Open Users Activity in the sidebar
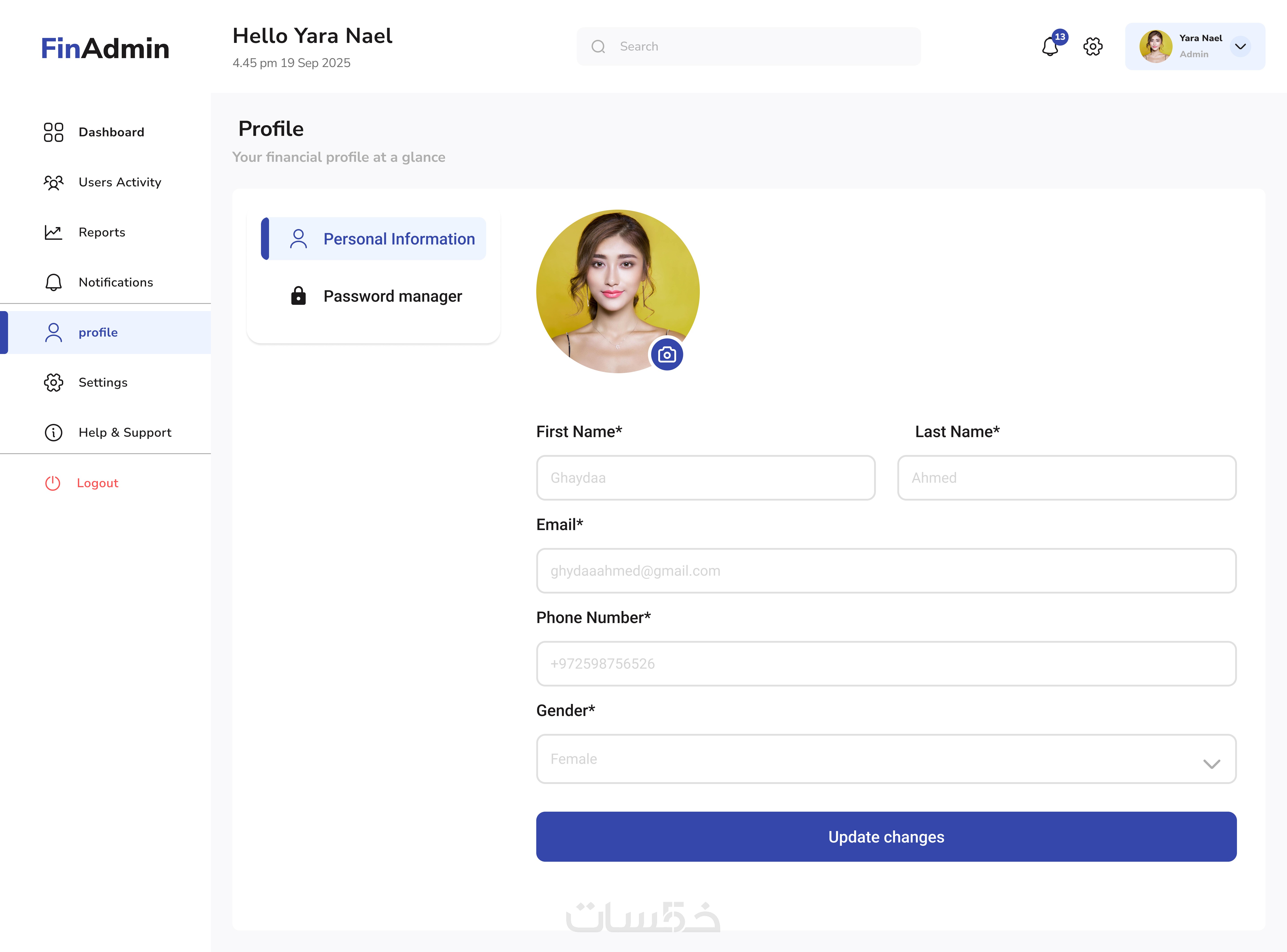1287x952 pixels. pyautogui.click(x=105, y=182)
